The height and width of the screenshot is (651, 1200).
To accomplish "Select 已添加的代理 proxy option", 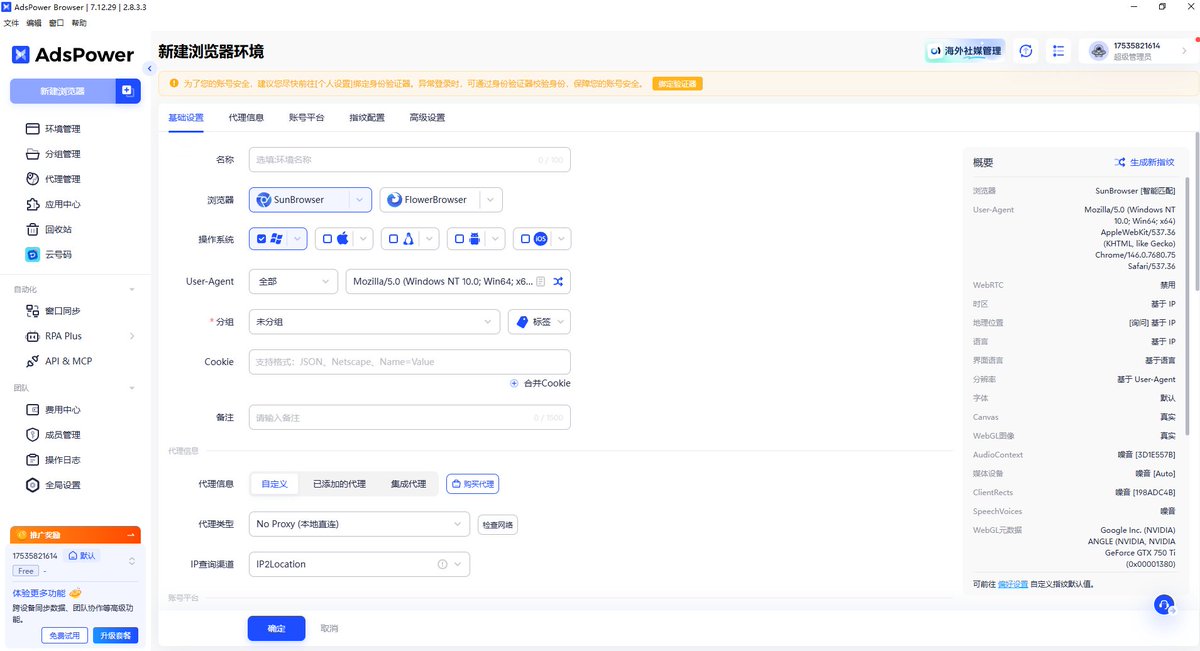I will coord(339,484).
